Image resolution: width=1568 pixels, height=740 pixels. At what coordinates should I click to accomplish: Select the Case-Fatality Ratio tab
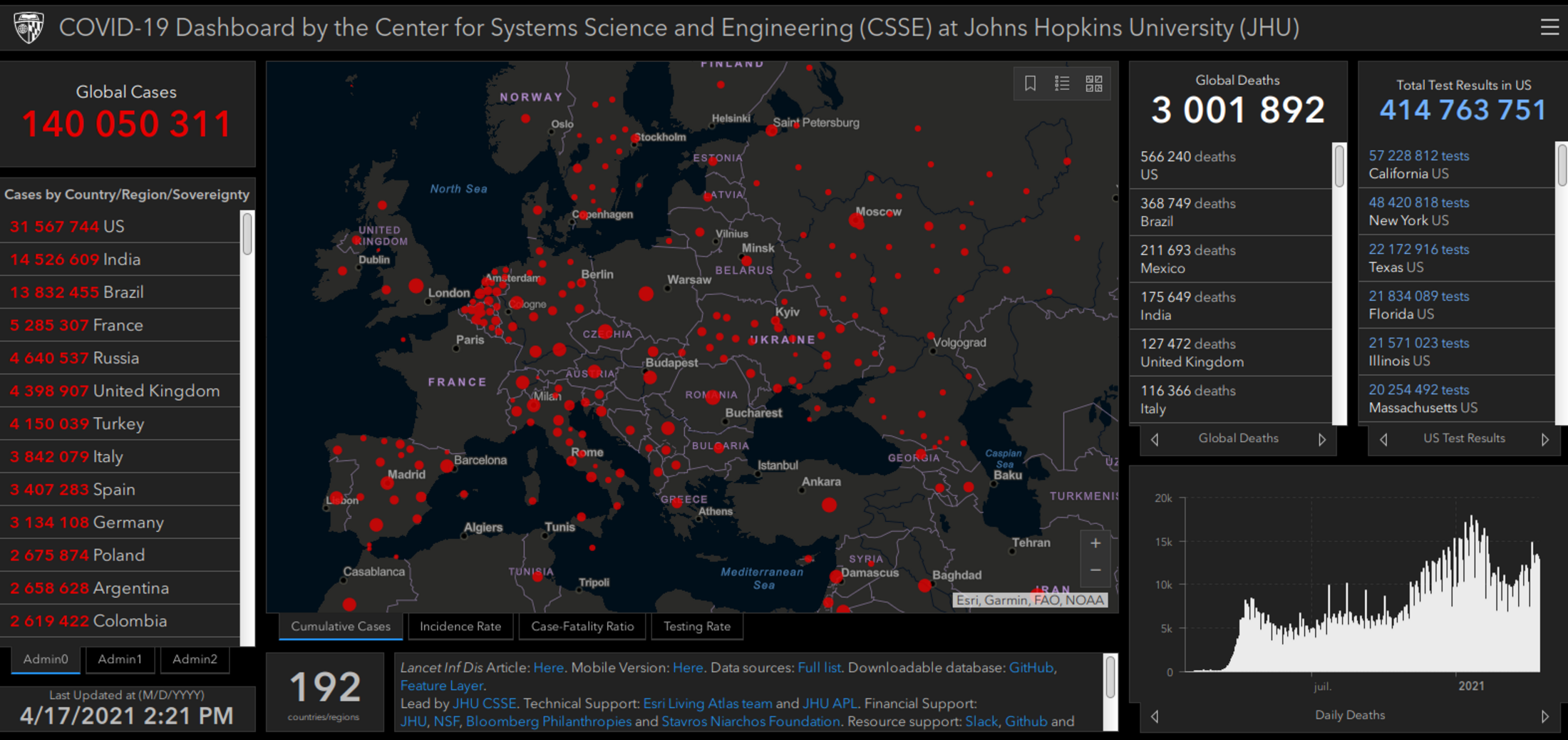pyautogui.click(x=582, y=627)
